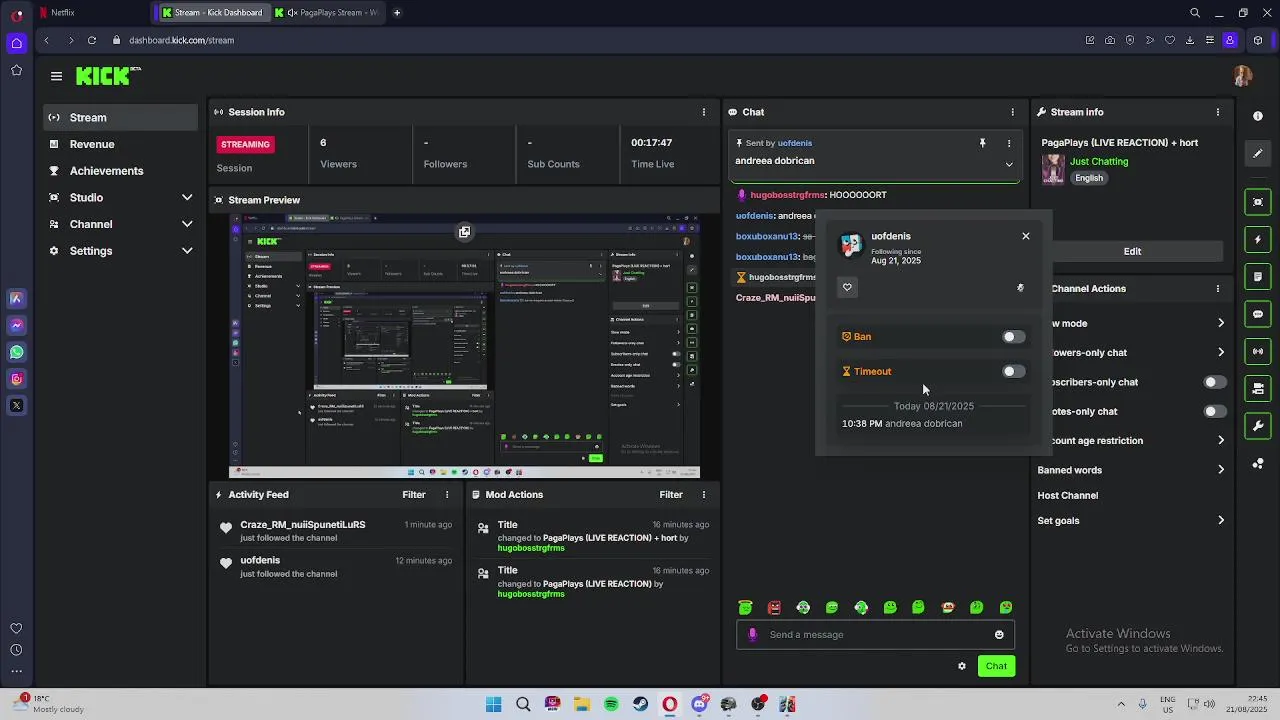The width and height of the screenshot is (1280, 720).
Task: Close the uofdenis user card
Action: pyautogui.click(x=1025, y=236)
